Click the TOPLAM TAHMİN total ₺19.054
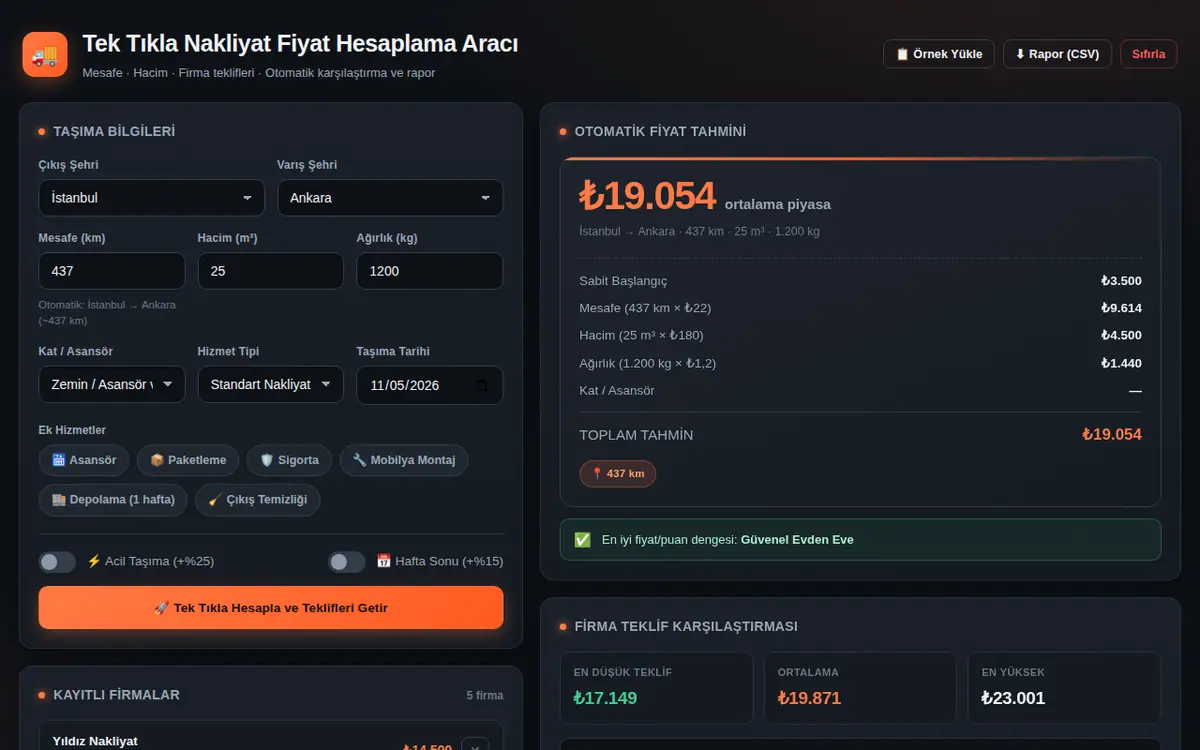The width and height of the screenshot is (1200, 750). pos(1112,434)
